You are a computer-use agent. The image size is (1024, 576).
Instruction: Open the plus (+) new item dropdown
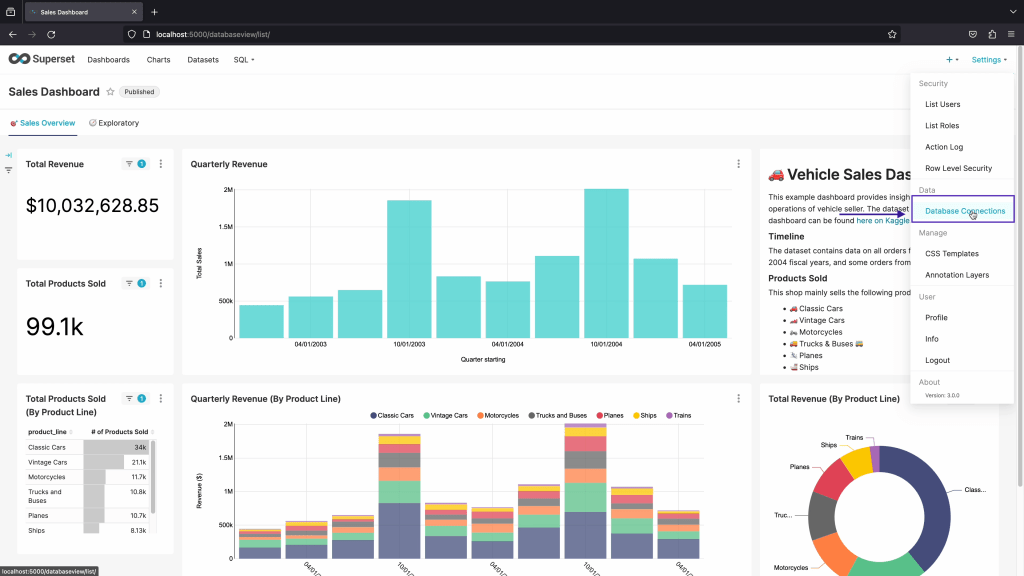[x=950, y=60]
